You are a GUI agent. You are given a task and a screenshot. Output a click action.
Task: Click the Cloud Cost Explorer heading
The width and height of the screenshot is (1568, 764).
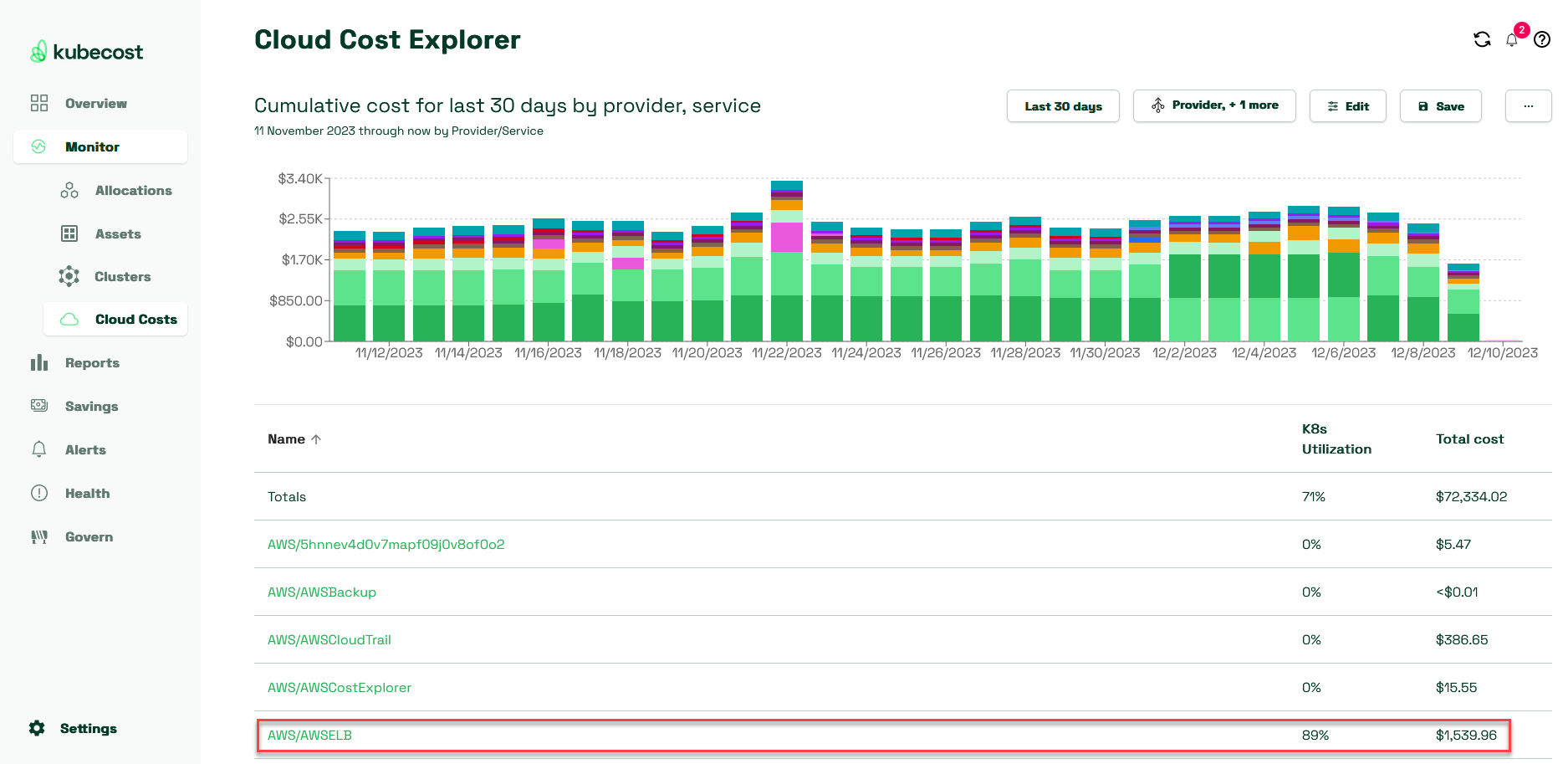click(x=387, y=39)
